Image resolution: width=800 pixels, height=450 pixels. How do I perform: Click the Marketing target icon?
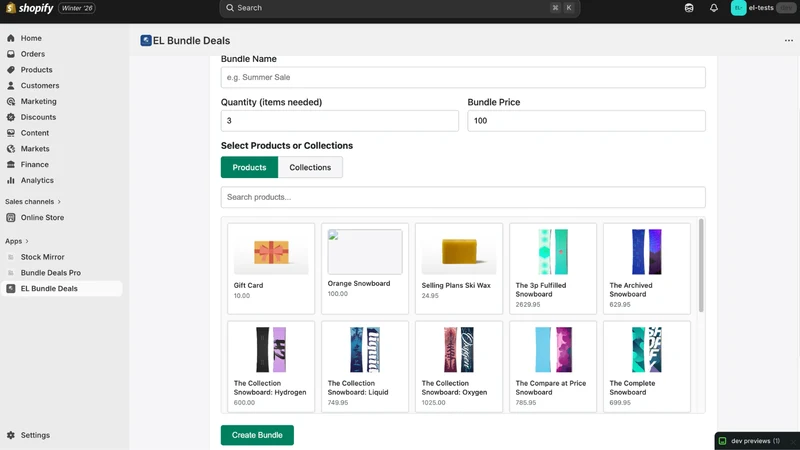pos(11,102)
